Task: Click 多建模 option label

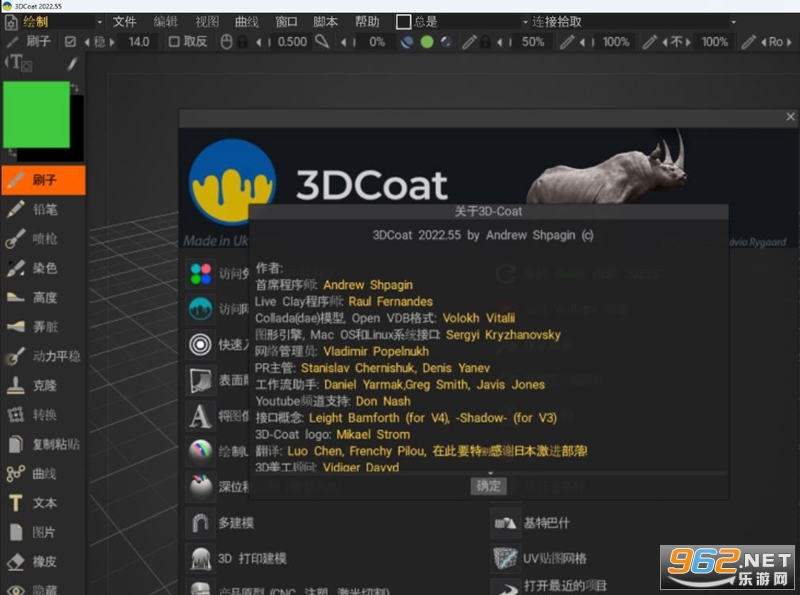Action: [x=236, y=523]
